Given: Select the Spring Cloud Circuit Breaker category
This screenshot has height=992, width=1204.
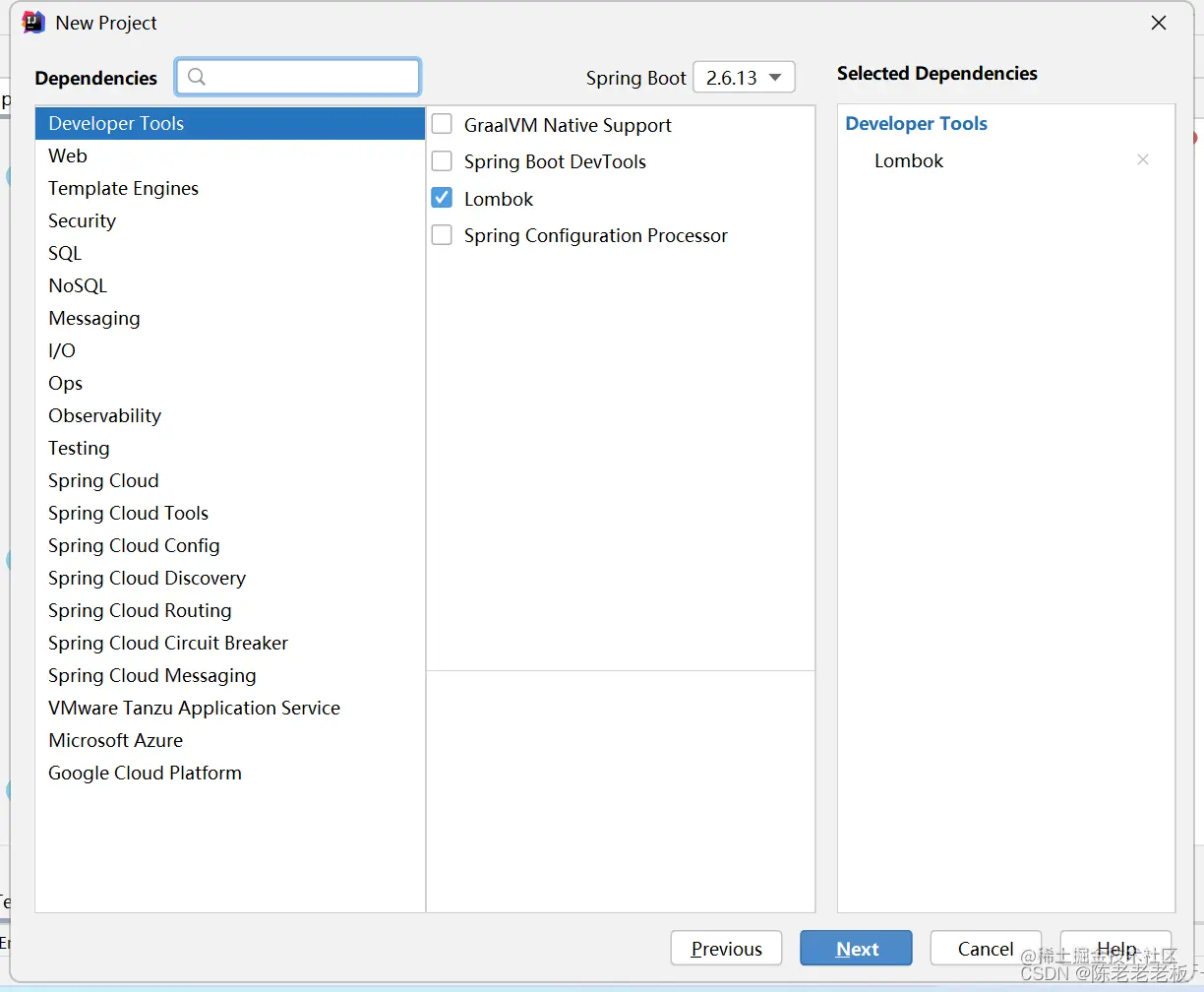Looking at the screenshot, I should click(230, 643).
